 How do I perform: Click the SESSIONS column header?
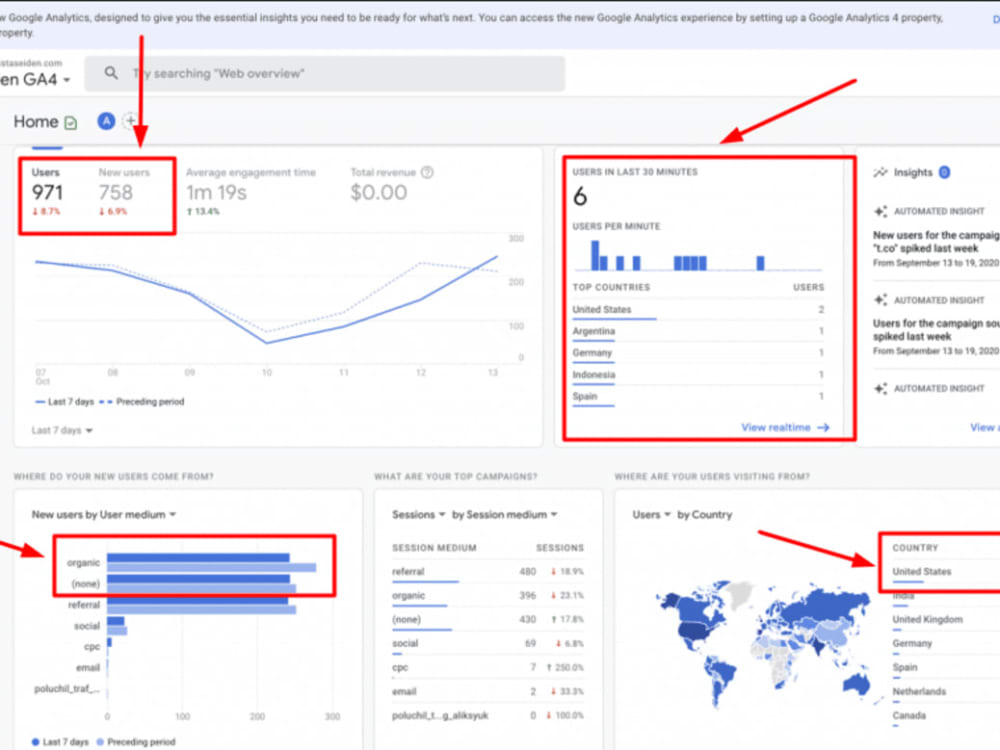(559, 548)
